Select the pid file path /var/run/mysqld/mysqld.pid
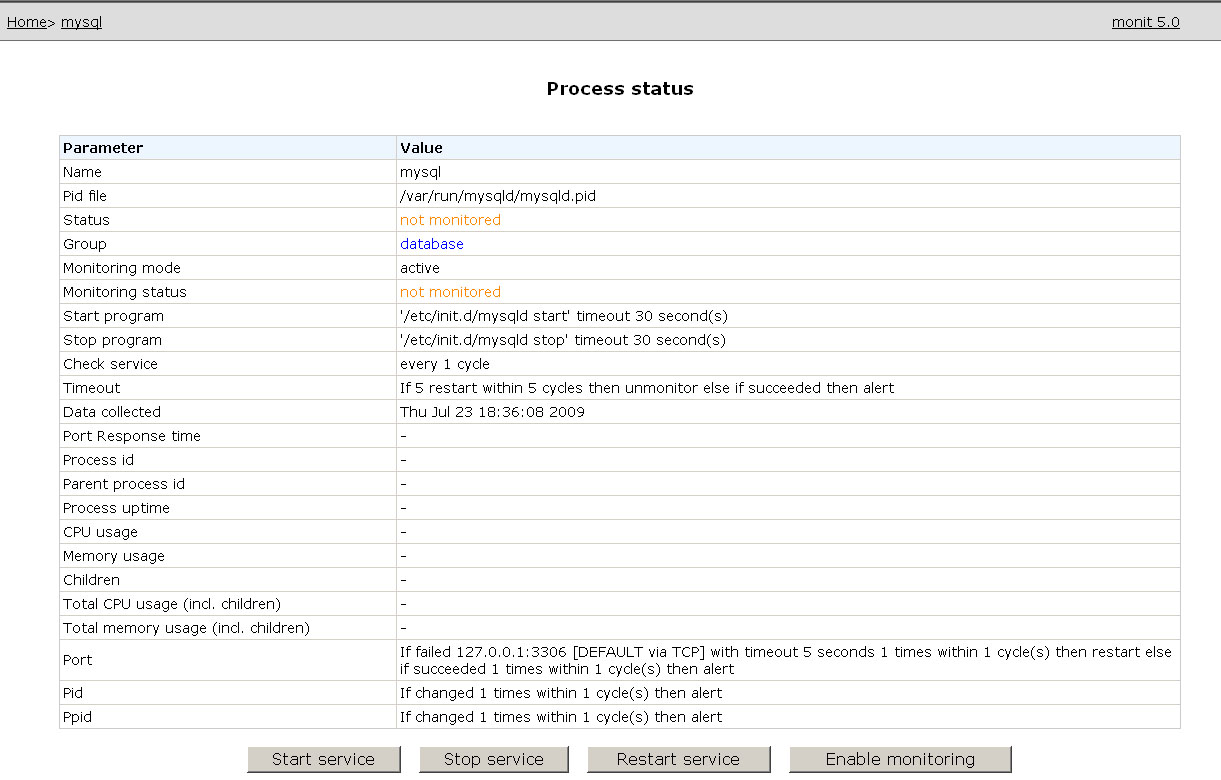 click(497, 196)
